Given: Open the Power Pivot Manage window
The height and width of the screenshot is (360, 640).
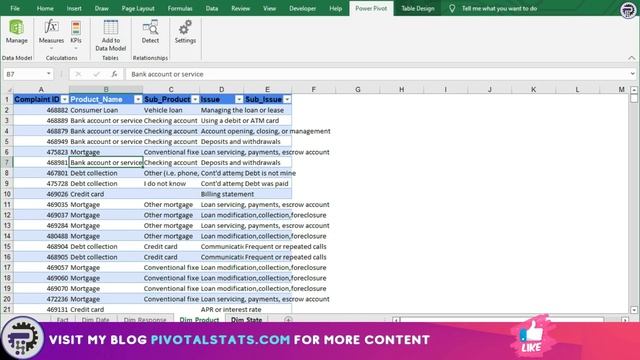Looking at the screenshot, I should tap(16, 32).
